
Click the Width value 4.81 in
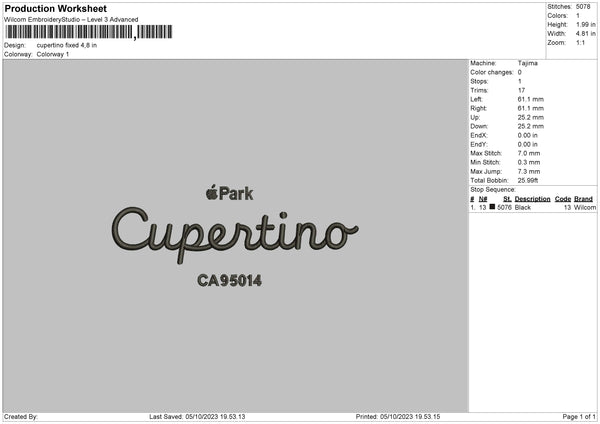tap(586, 34)
